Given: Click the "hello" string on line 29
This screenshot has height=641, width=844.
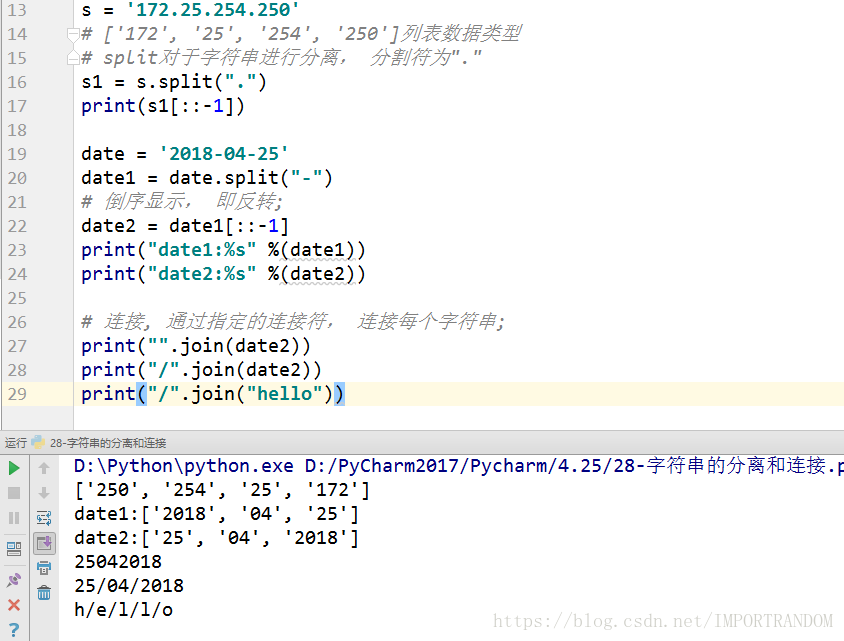Looking at the screenshot, I should (284, 394).
